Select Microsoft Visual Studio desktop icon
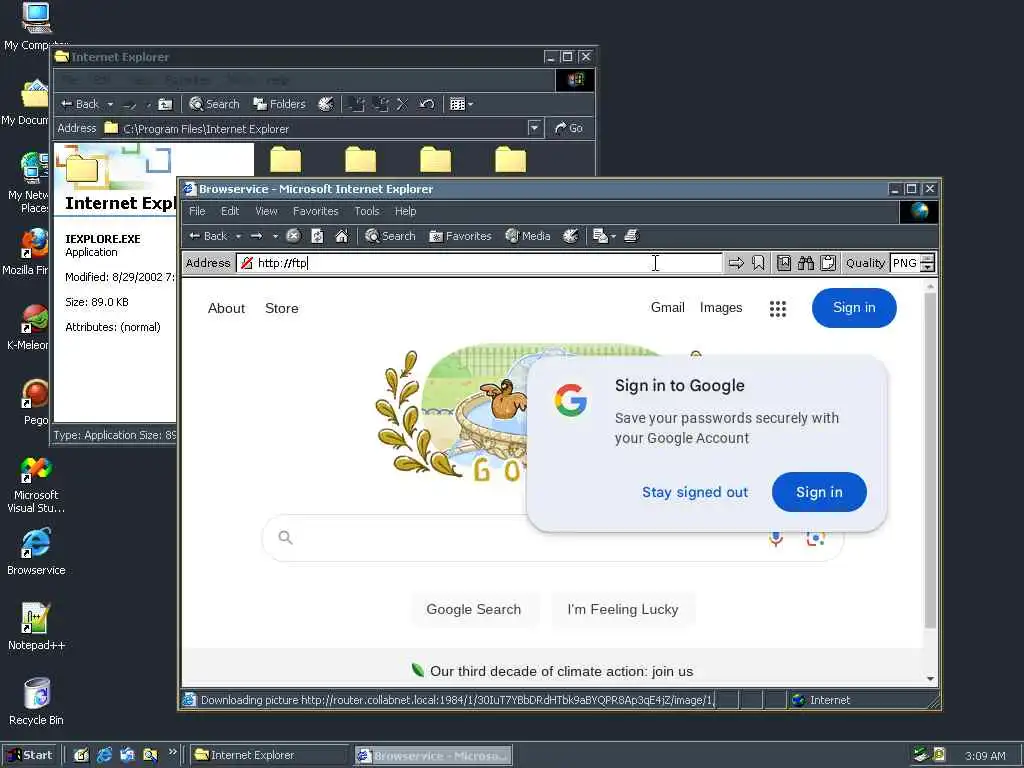 pyautogui.click(x=36, y=483)
